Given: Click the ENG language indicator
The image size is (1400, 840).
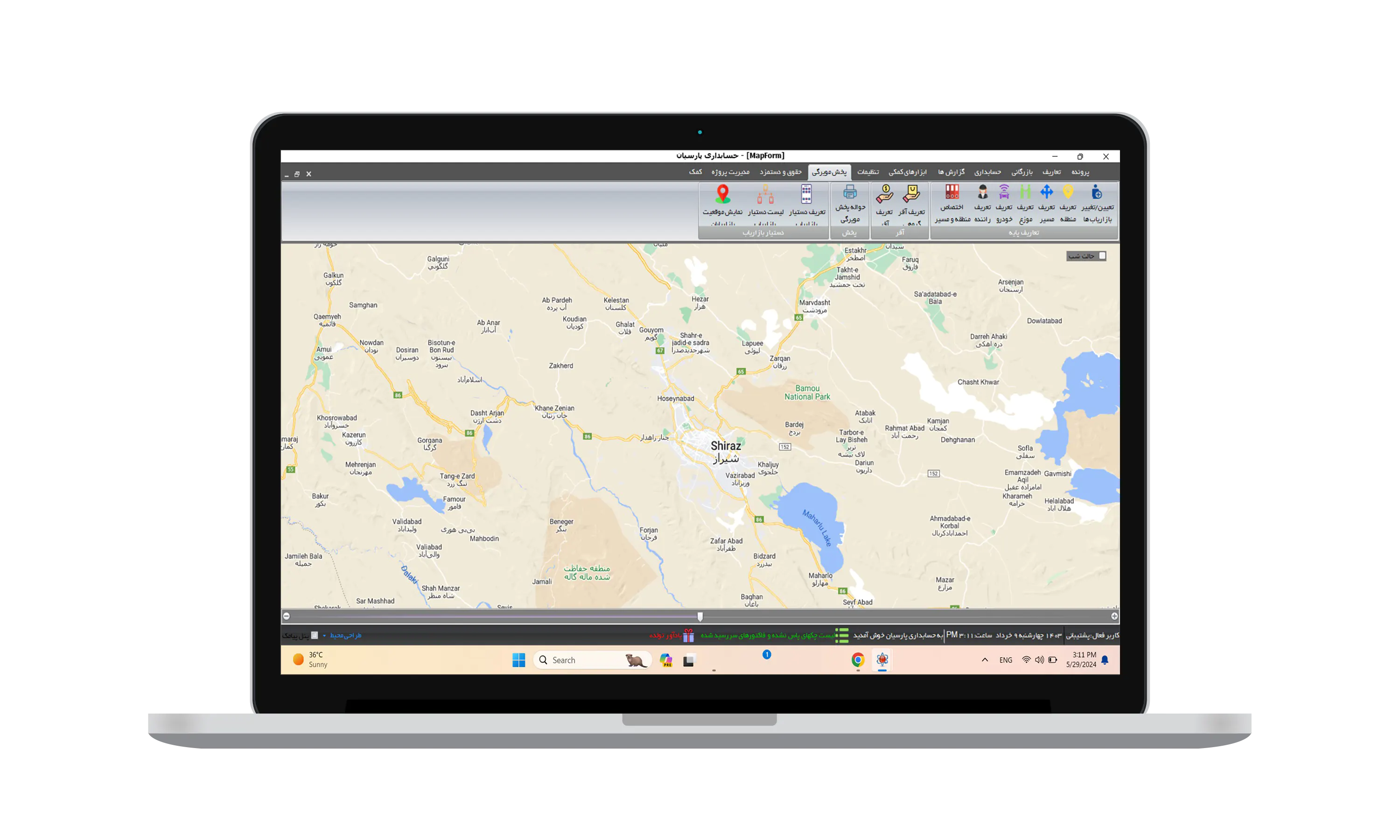Looking at the screenshot, I should (x=1006, y=660).
